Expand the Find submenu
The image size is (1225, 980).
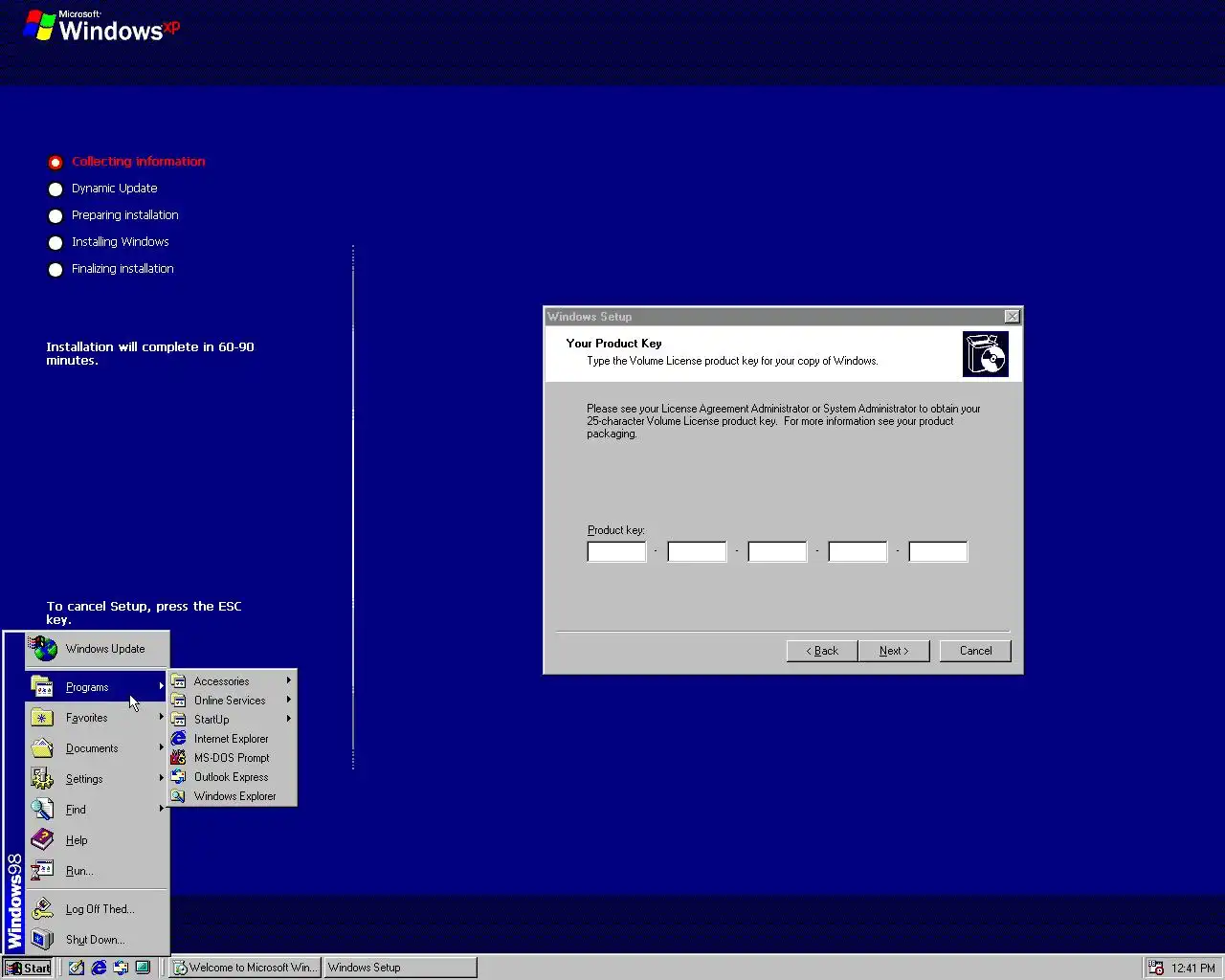[x=97, y=810]
